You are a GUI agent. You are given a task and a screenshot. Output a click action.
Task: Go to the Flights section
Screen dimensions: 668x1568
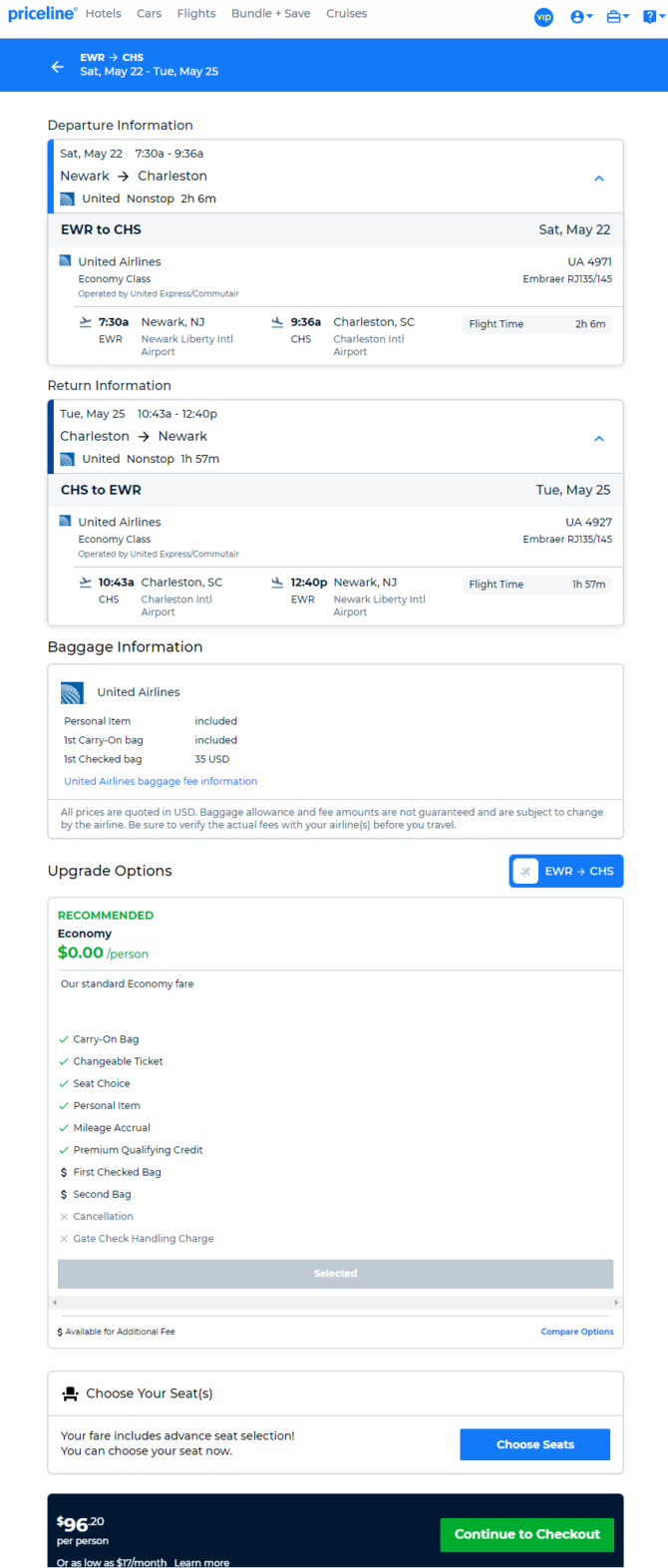click(196, 14)
